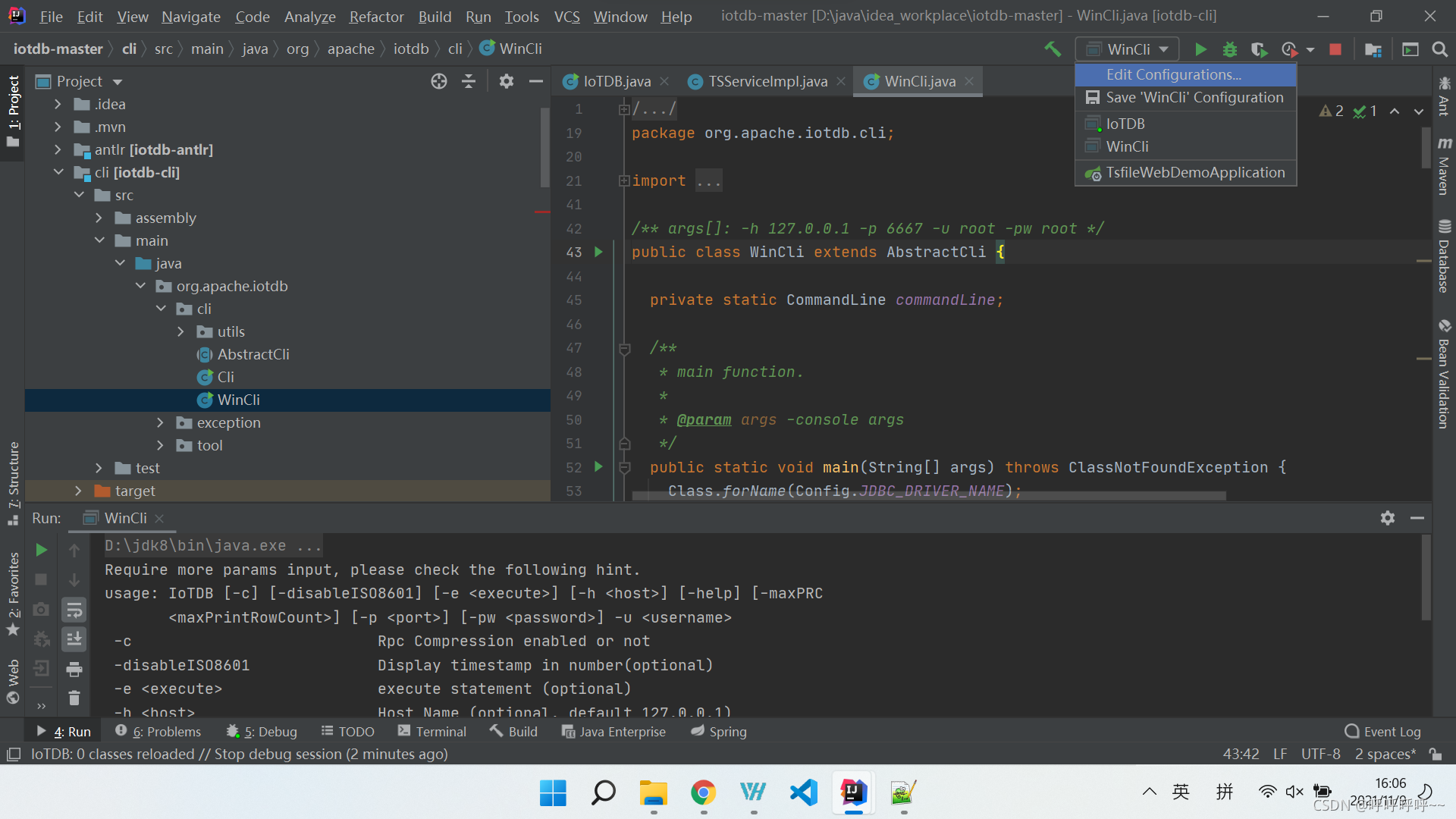Expand the exception package
The width and height of the screenshot is (1456, 819).
pyautogui.click(x=161, y=422)
